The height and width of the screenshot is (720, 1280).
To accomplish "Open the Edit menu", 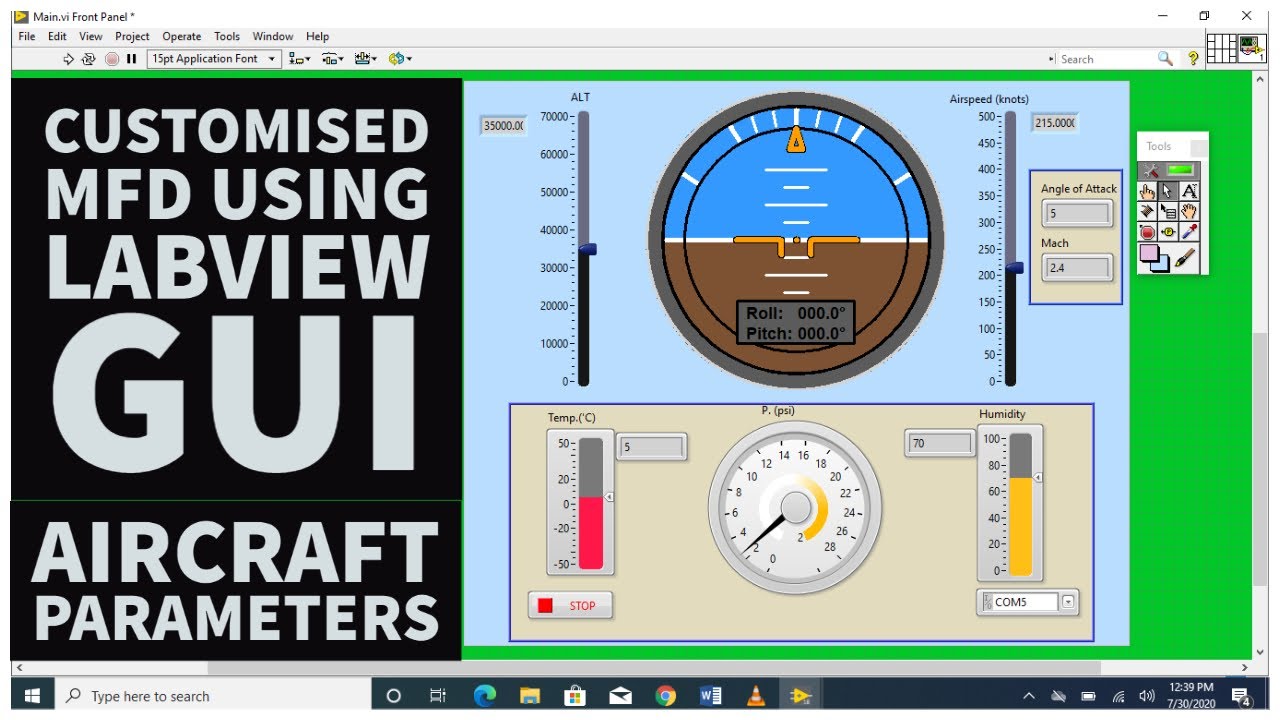I will (x=57, y=36).
